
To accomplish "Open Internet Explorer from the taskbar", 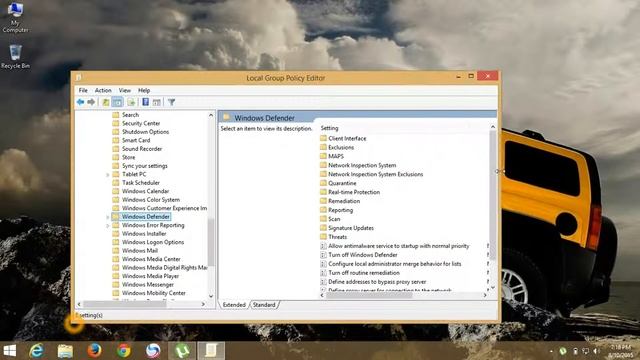I will (37, 351).
